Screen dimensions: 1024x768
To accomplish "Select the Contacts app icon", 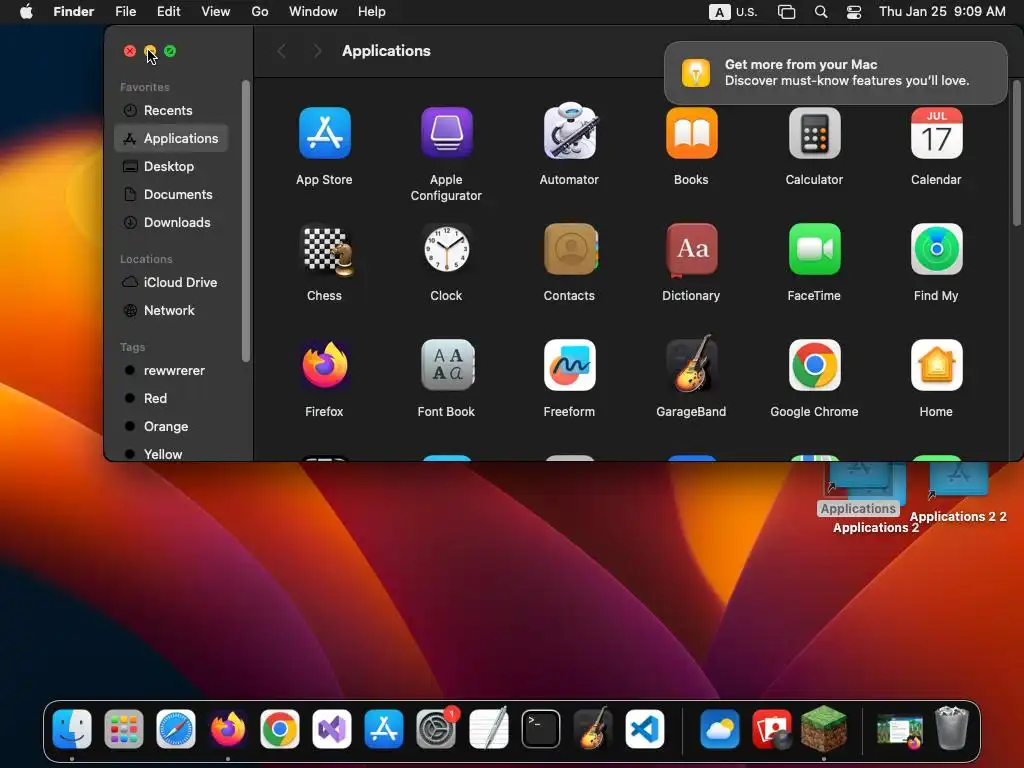I will click(569, 249).
